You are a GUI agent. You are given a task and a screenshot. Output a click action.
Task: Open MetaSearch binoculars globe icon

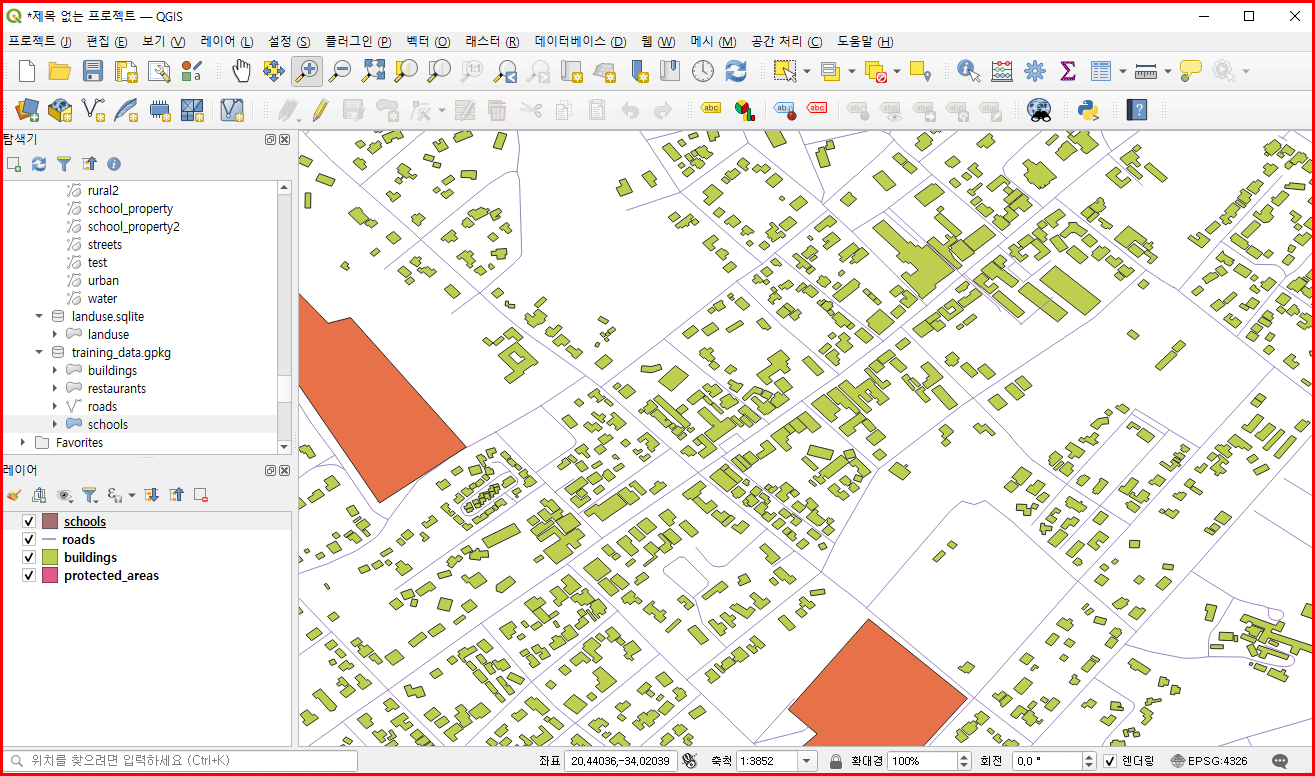pyautogui.click(x=1040, y=109)
